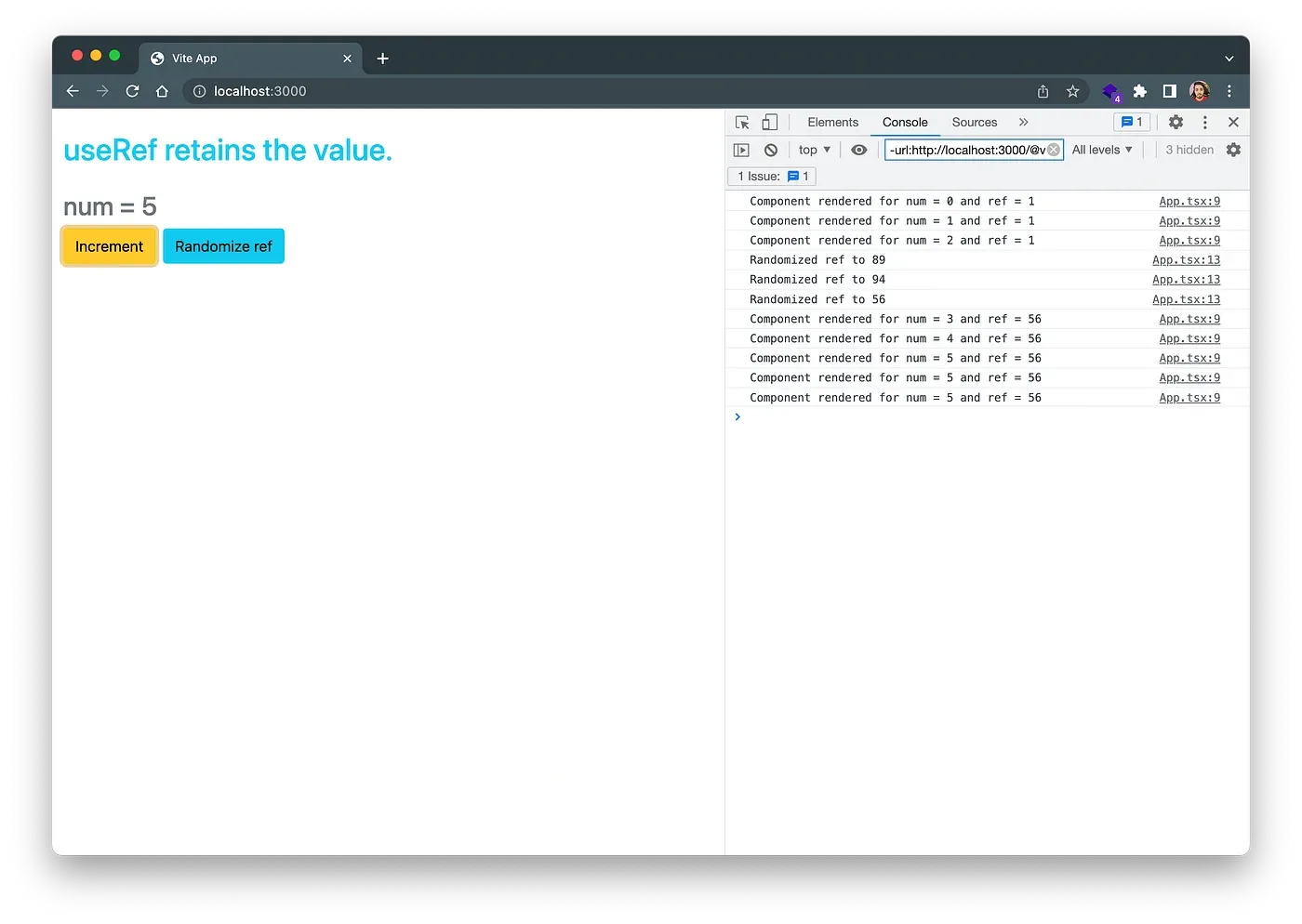This screenshot has width=1302, height=924.
Task: Reload the localhost page
Action: (132, 91)
